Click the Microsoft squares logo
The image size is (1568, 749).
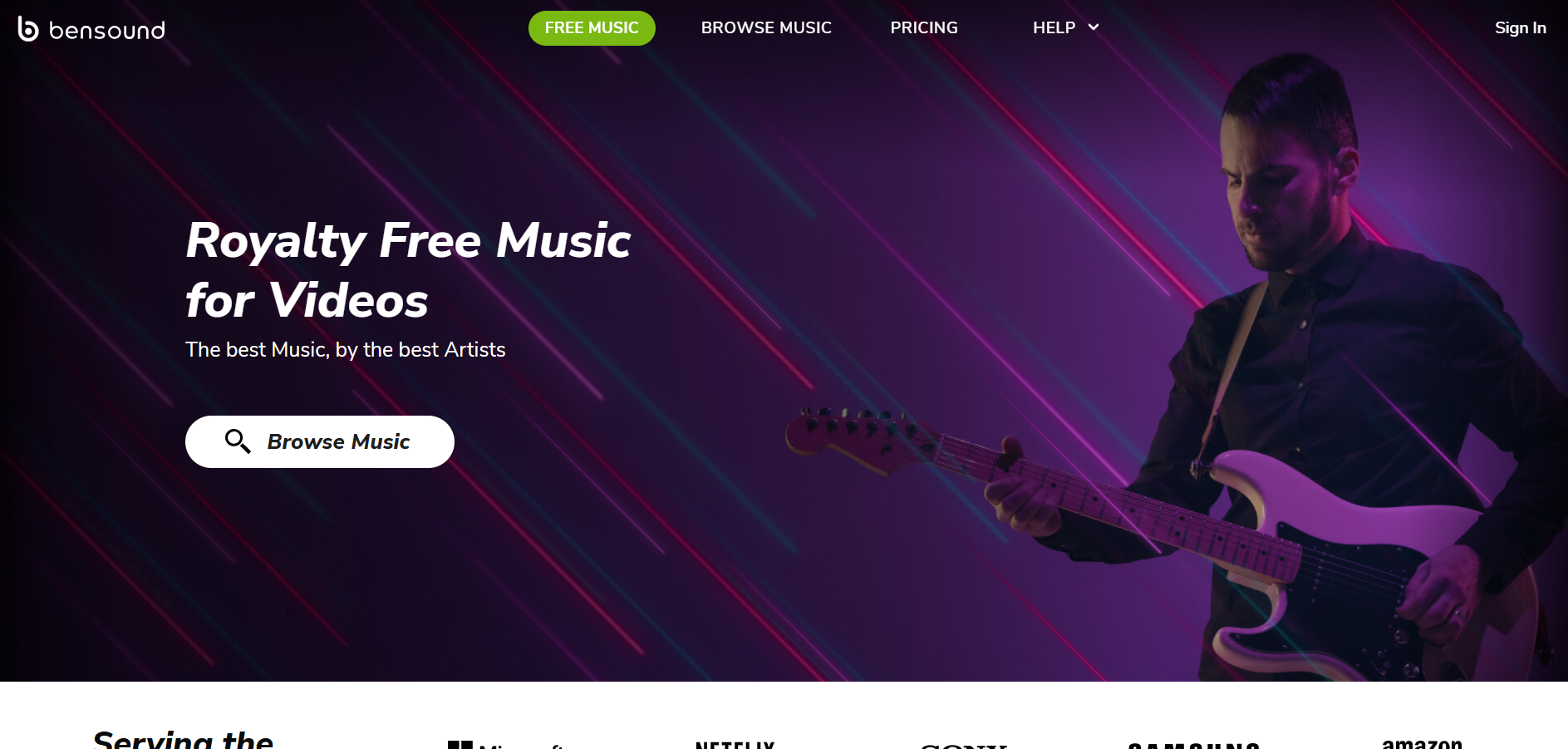(x=460, y=744)
